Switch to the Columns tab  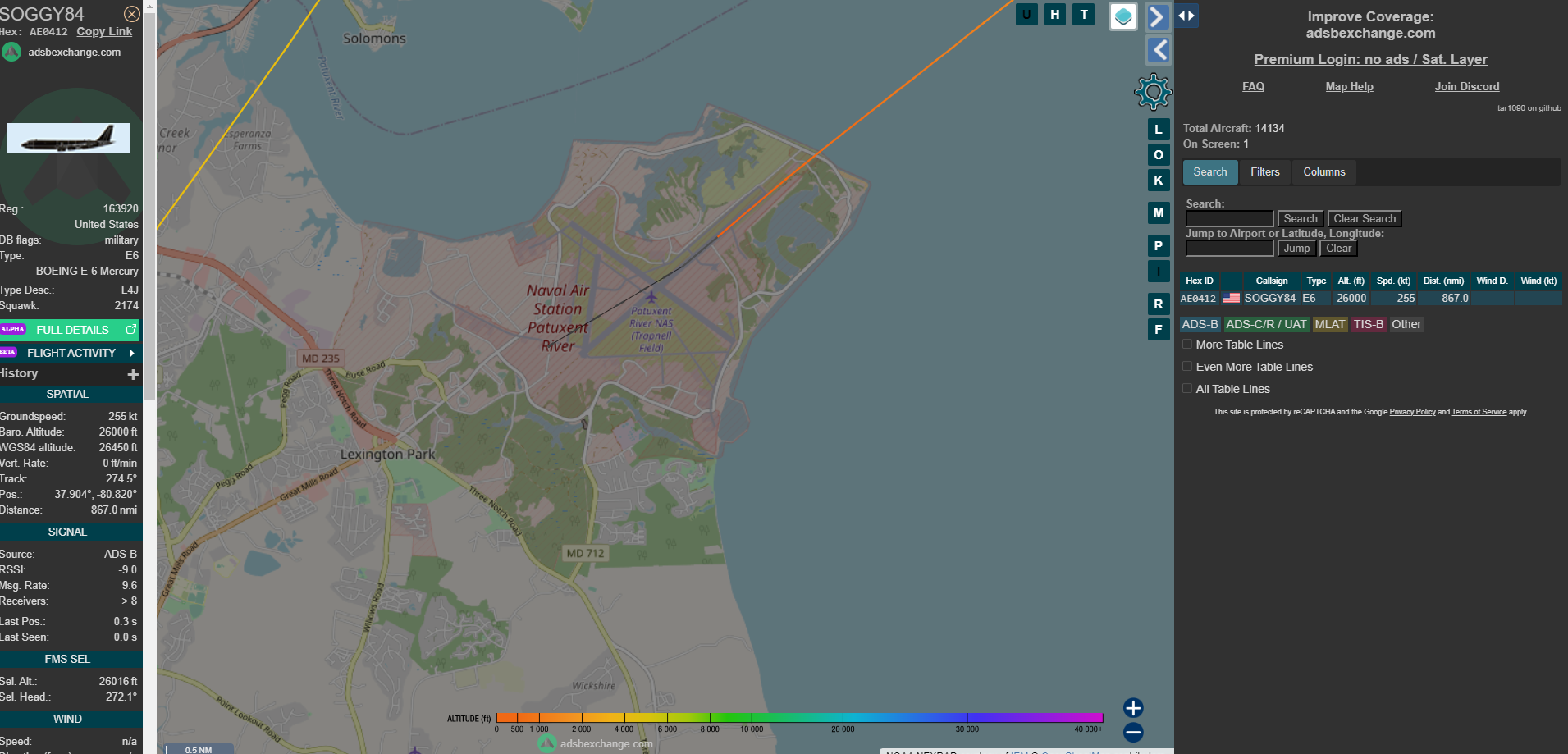coord(1323,172)
